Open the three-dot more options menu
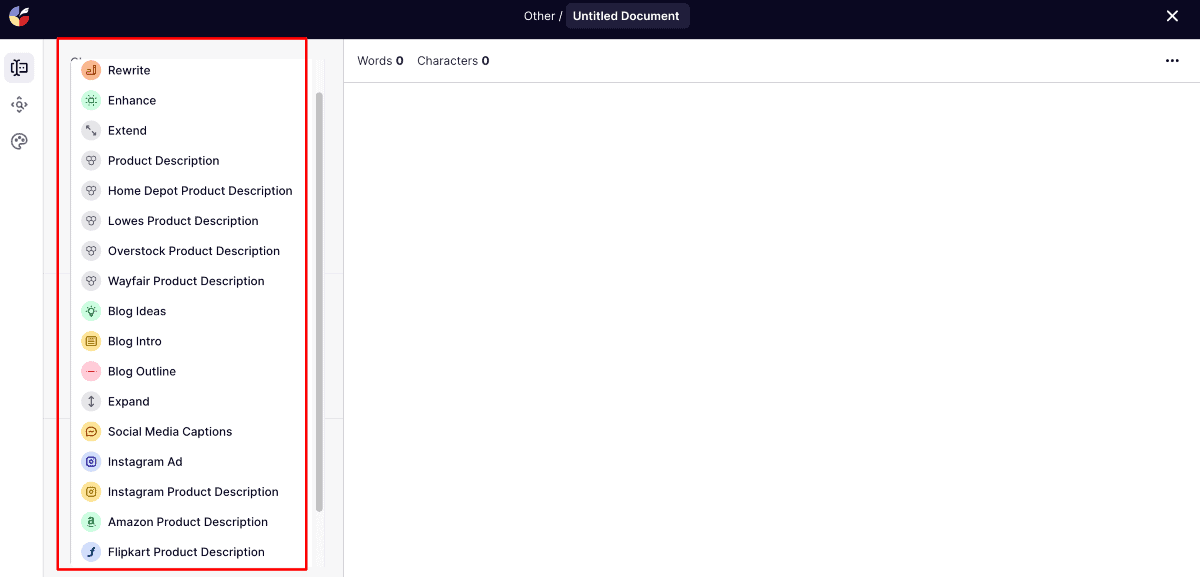The width and height of the screenshot is (1200, 577). tap(1172, 61)
